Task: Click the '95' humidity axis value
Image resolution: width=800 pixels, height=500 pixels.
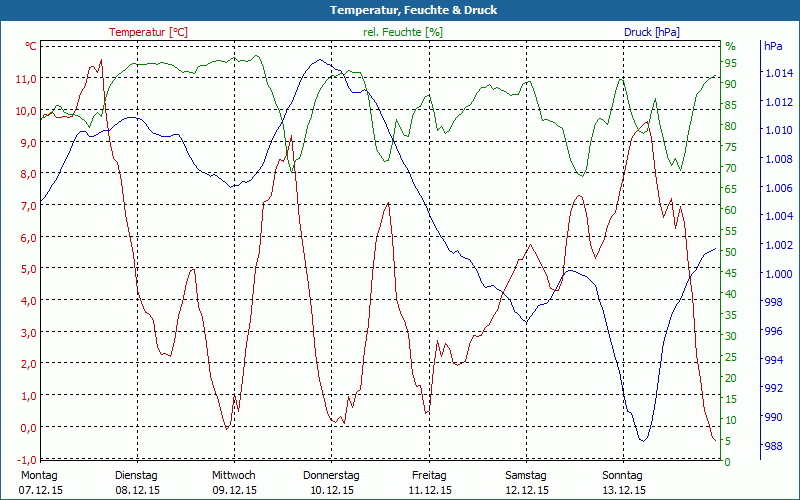Action: pos(731,63)
